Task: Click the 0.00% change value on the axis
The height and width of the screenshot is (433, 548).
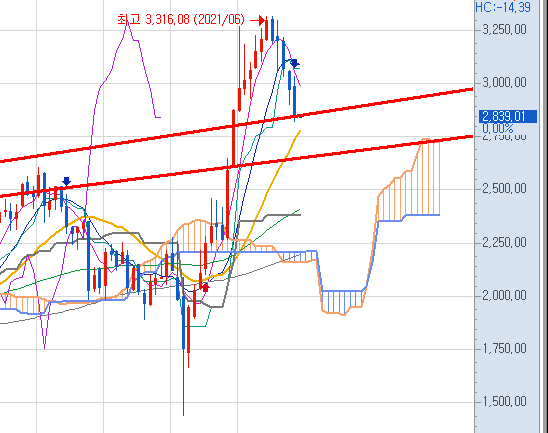Action: [x=498, y=128]
